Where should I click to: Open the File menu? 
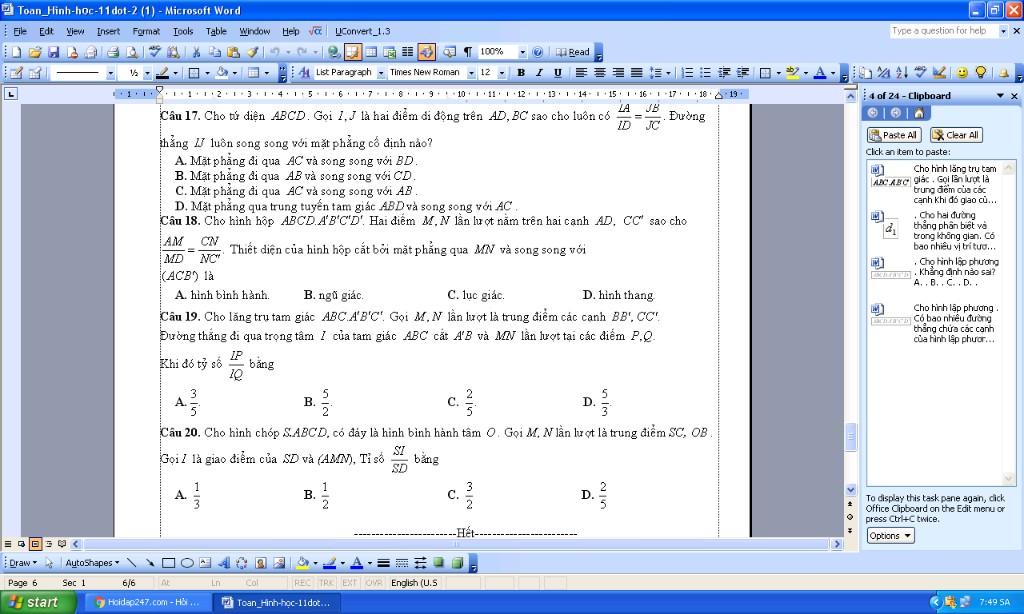click(x=20, y=31)
